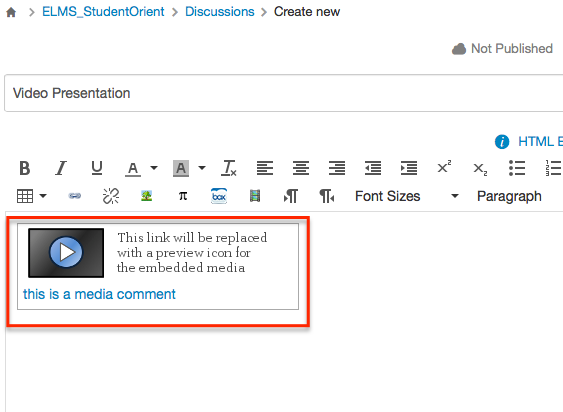Click the embed image icon
Viewport: 563px width, 412px height.
(x=146, y=196)
